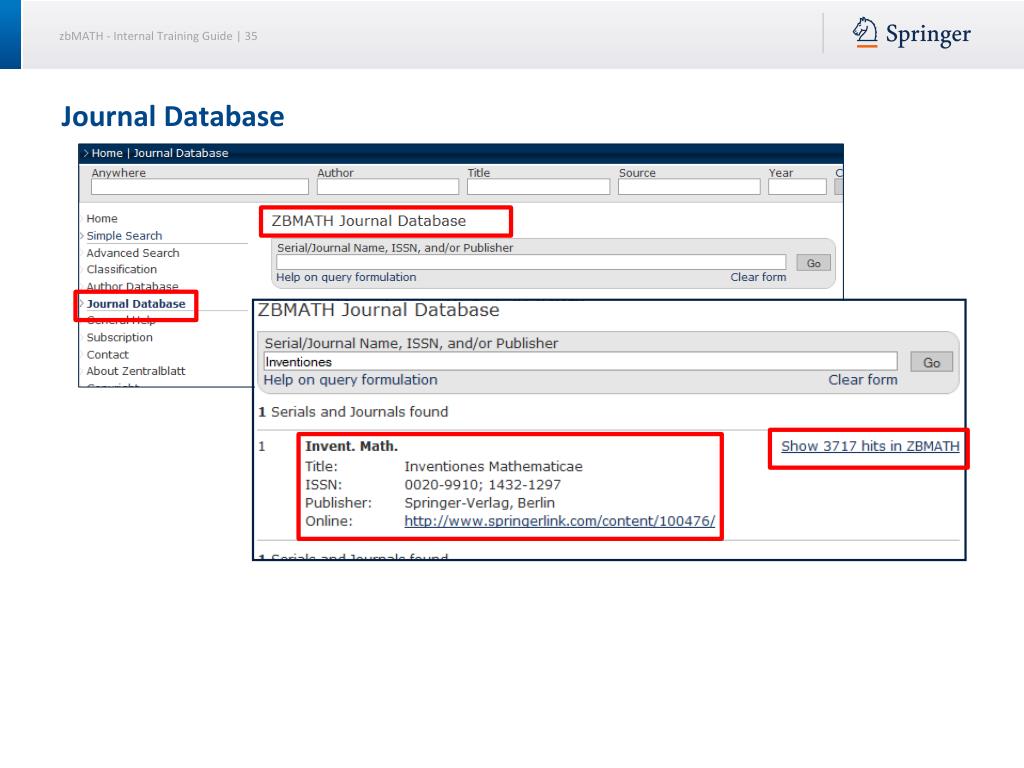Open the springerlink.com/content/100476 URL
This screenshot has height=768, width=1024.
pos(560,521)
